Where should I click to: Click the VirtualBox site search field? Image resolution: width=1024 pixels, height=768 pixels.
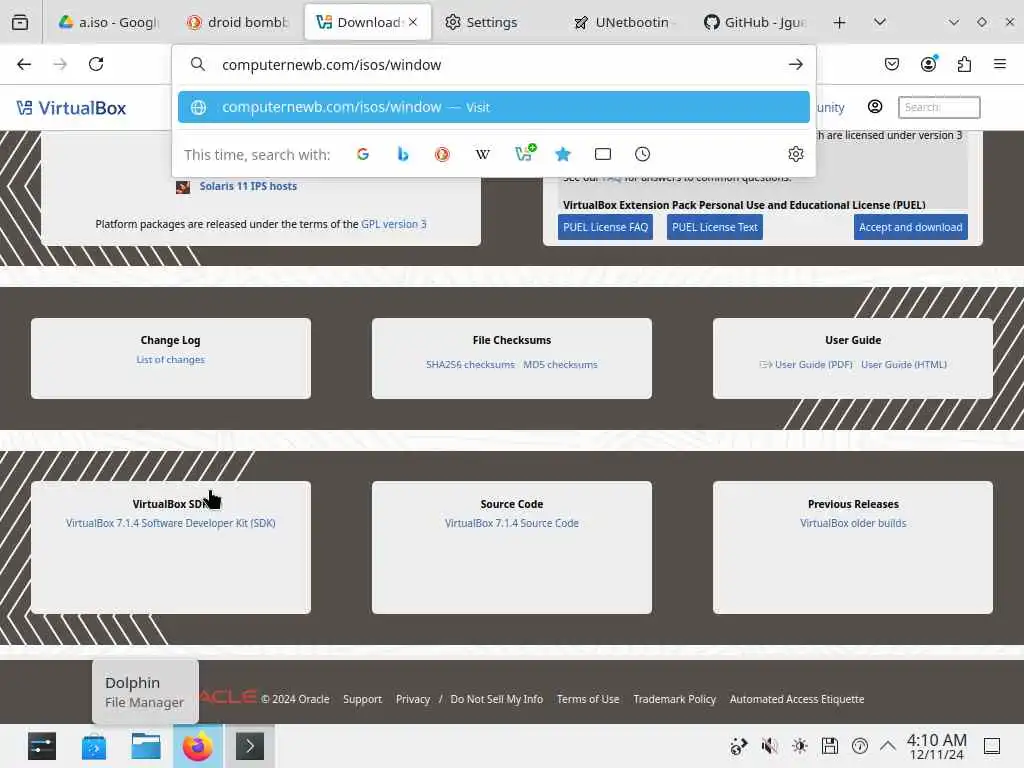(938, 107)
